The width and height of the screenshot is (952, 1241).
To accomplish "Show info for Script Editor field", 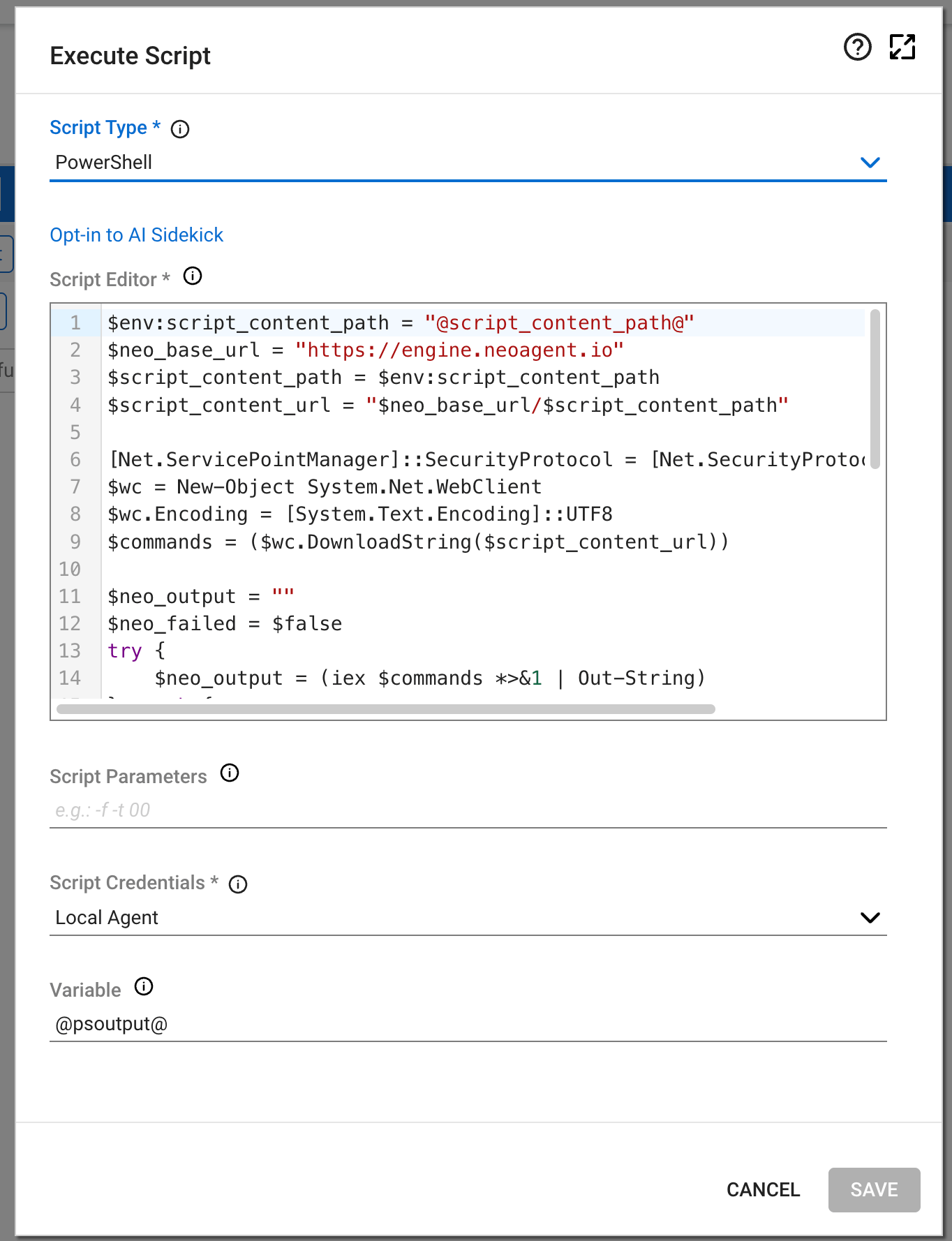I will click(193, 276).
